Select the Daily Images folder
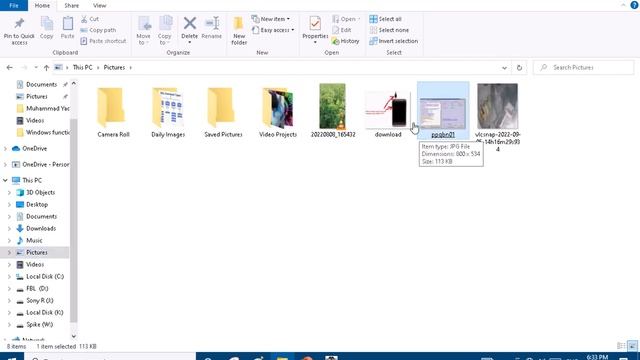This screenshot has height=360, width=640. click(168, 111)
